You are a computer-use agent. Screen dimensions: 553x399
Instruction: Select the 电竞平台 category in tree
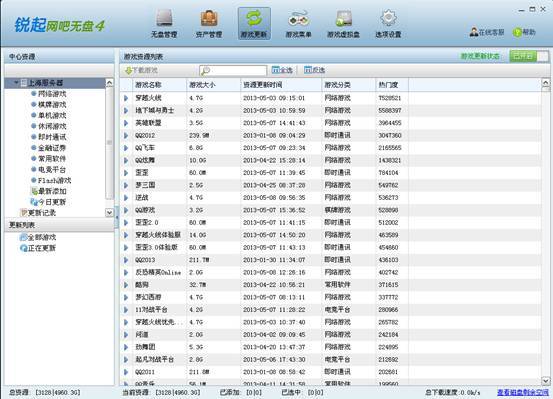click(52, 170)
